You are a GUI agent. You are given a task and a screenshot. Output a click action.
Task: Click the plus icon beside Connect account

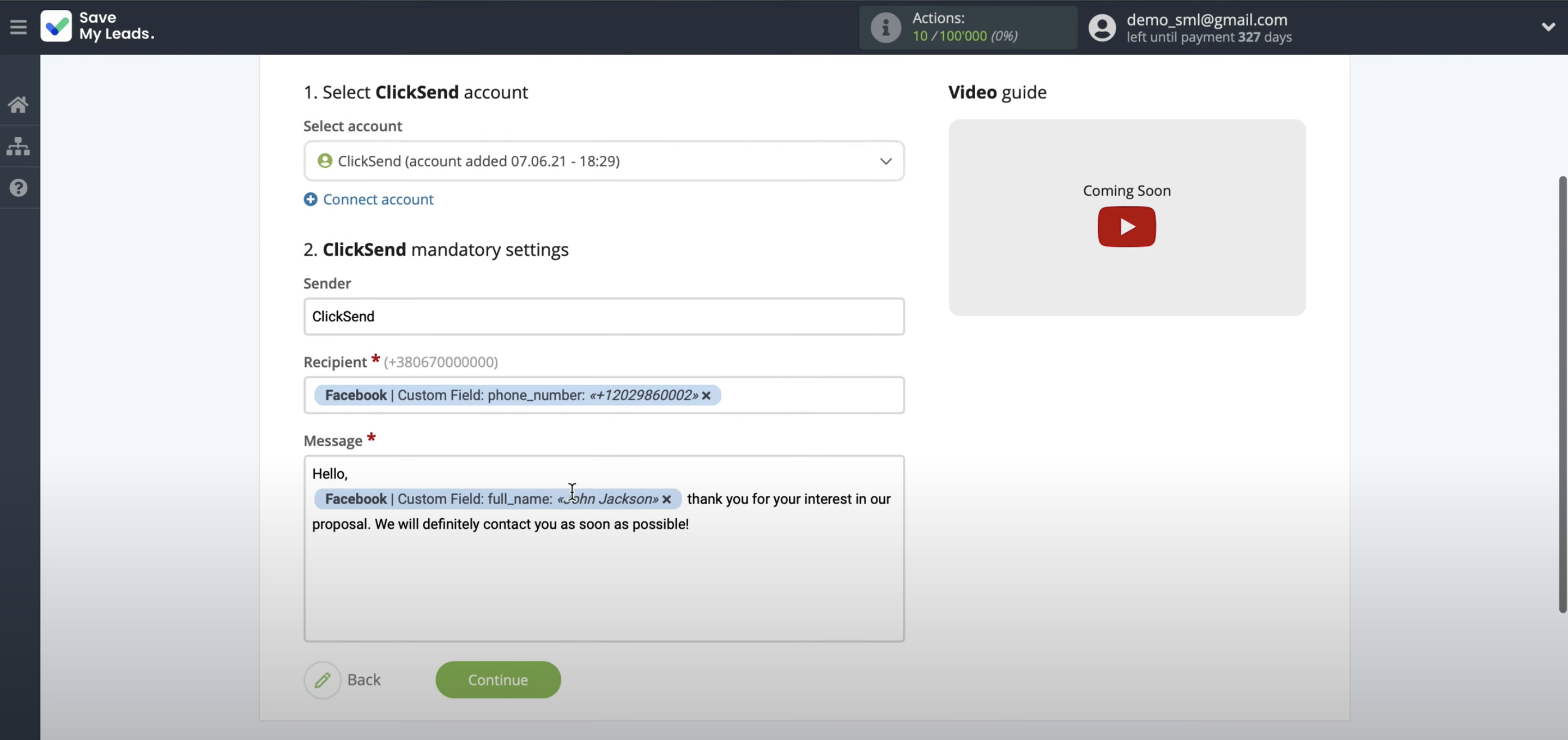tap(311, 199)
